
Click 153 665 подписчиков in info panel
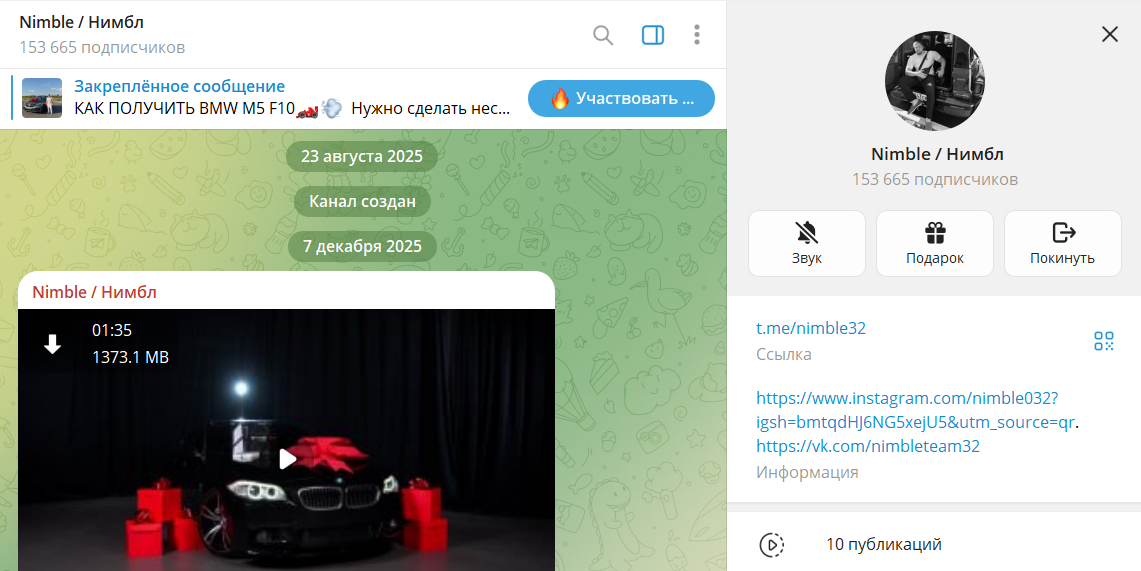935,179
